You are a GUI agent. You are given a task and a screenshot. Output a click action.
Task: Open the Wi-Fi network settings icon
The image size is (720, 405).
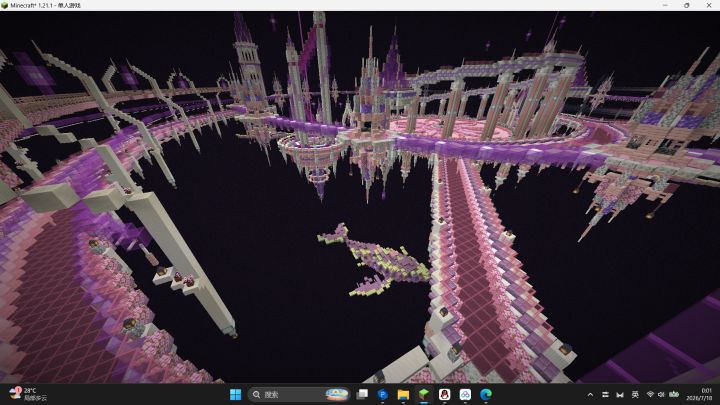tap(650, 394)
